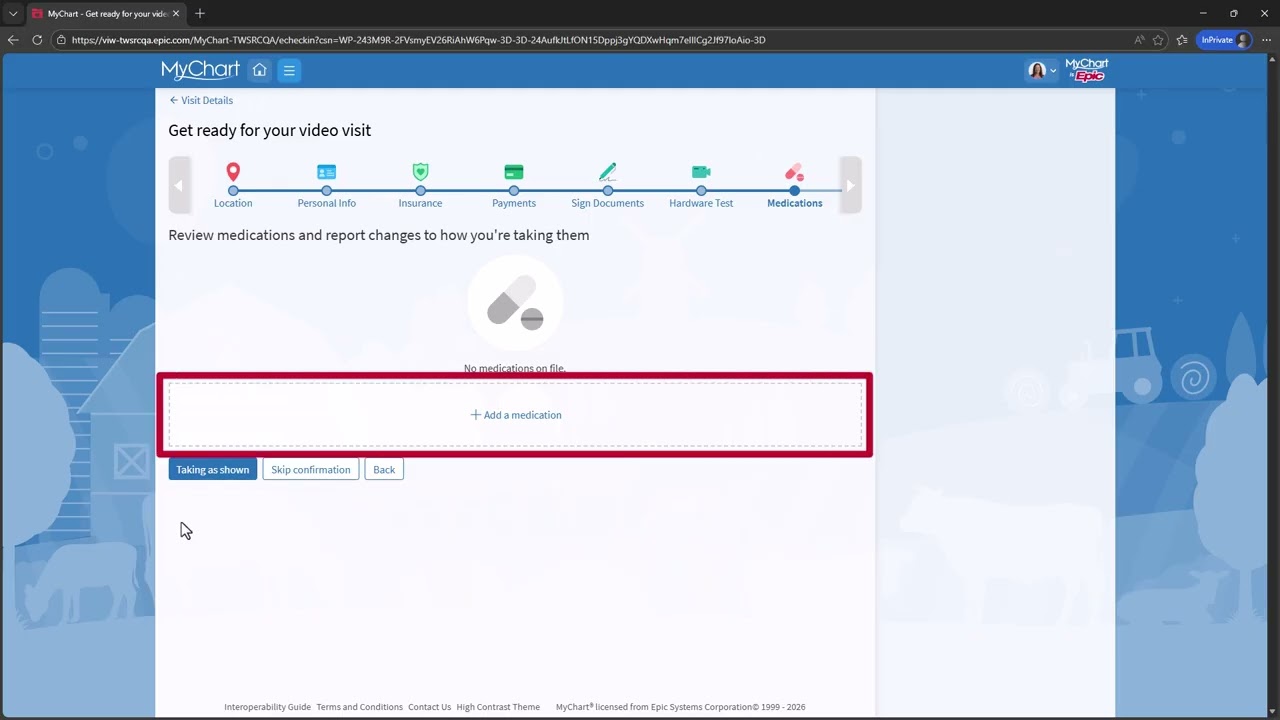Close the MyChart browser tab
This screenshot has width=1280, height=720.
[177, 14]
